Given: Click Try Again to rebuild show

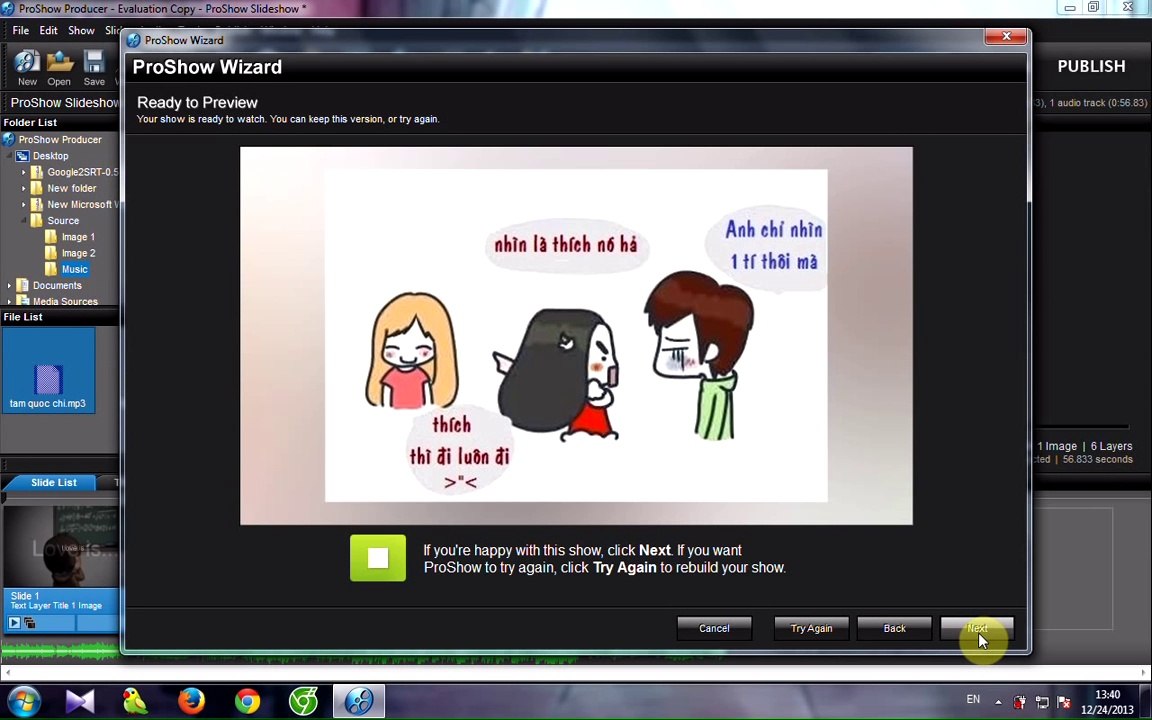Looking at the screenshot, I should point(811,628).
